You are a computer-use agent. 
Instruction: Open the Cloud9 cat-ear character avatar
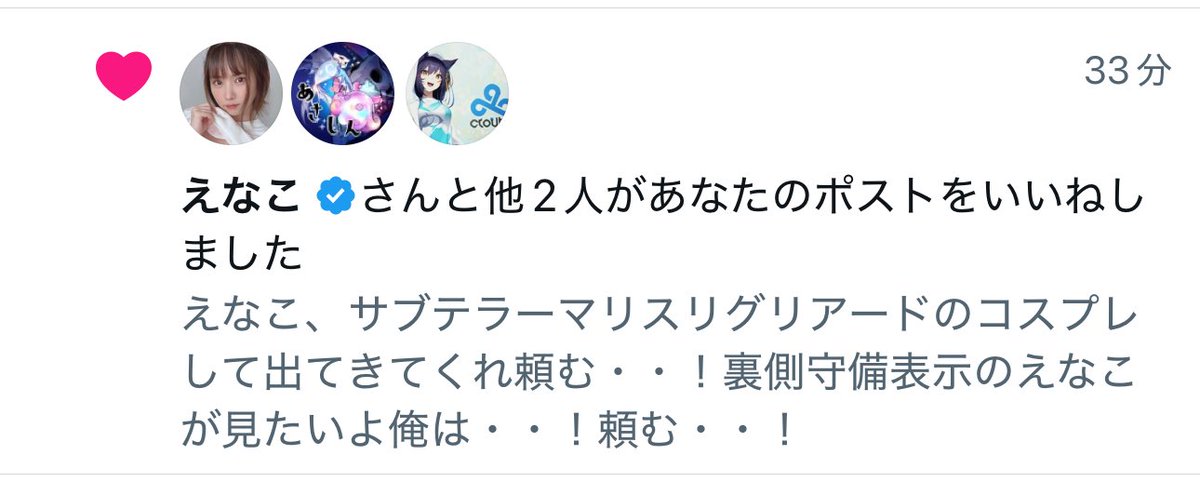[x=457, y=93]
